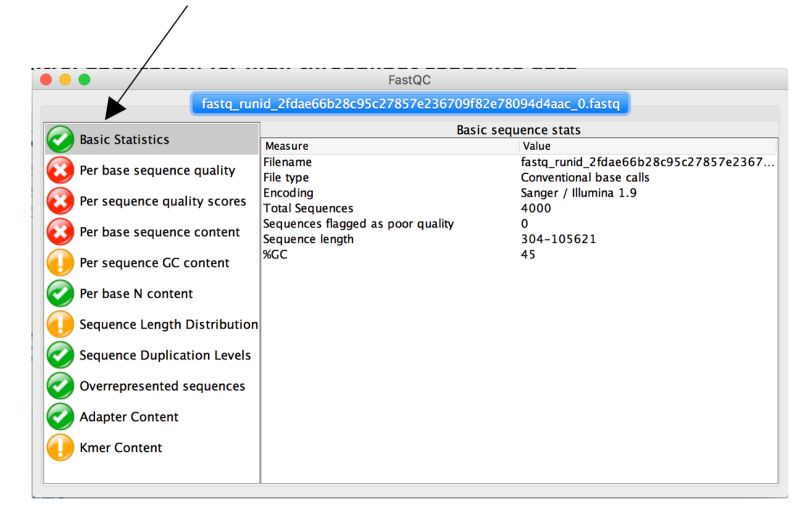Click the Encoding row label
The height and width of the screenshot is (512, 800).
[x=288, y=193]
